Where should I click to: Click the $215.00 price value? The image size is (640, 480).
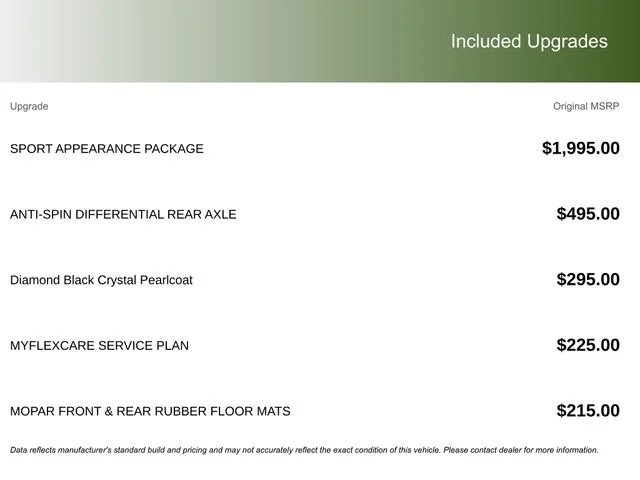click(x=588, y=411)
